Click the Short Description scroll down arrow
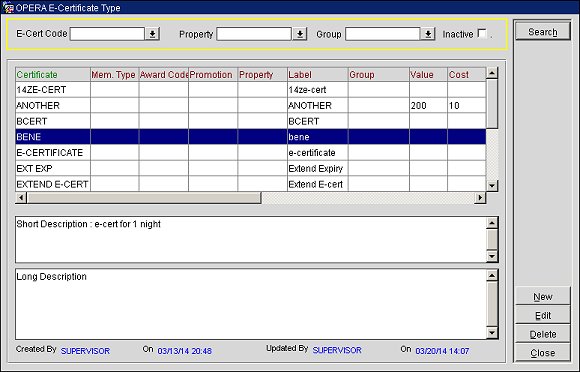 coord(492,256)
